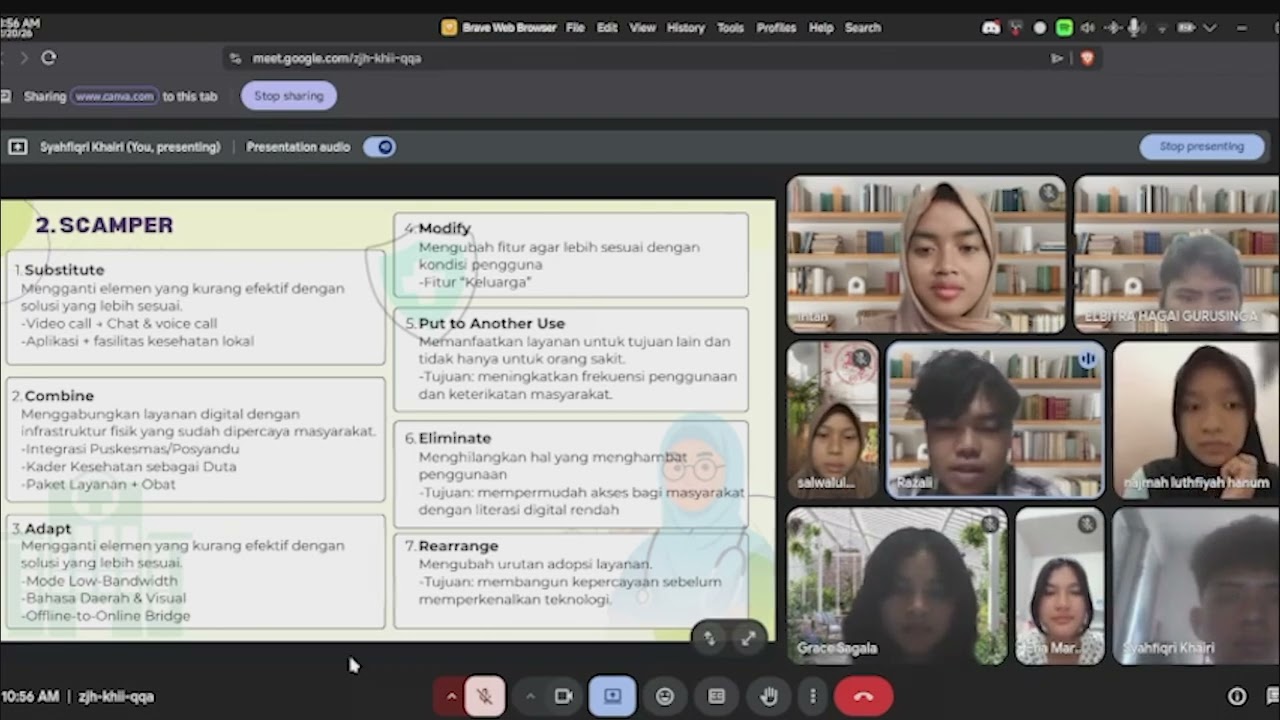
Task: Click the expand fullscreen icon on presentation
Action: 748,638
